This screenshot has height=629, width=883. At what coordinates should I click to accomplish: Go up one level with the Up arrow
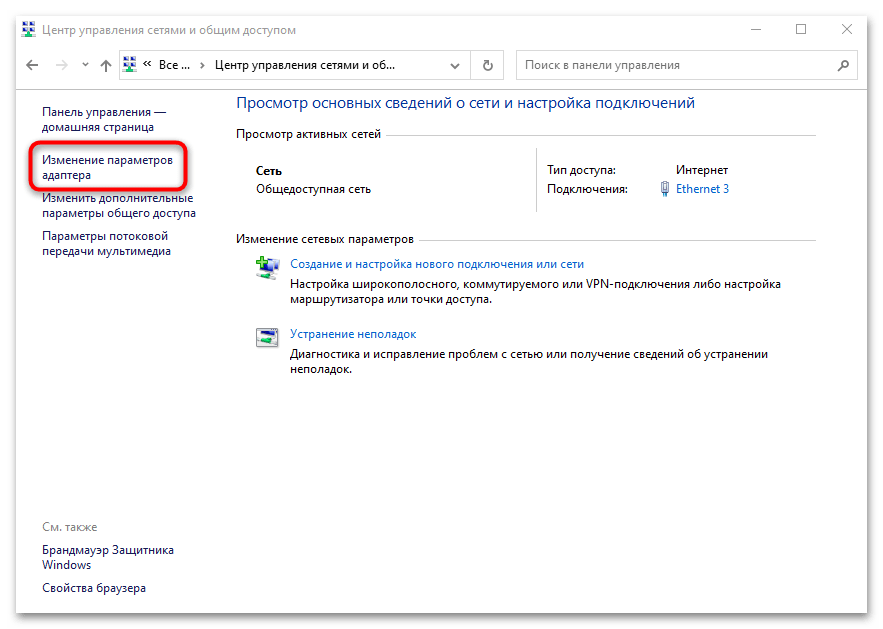click(106, 65)
